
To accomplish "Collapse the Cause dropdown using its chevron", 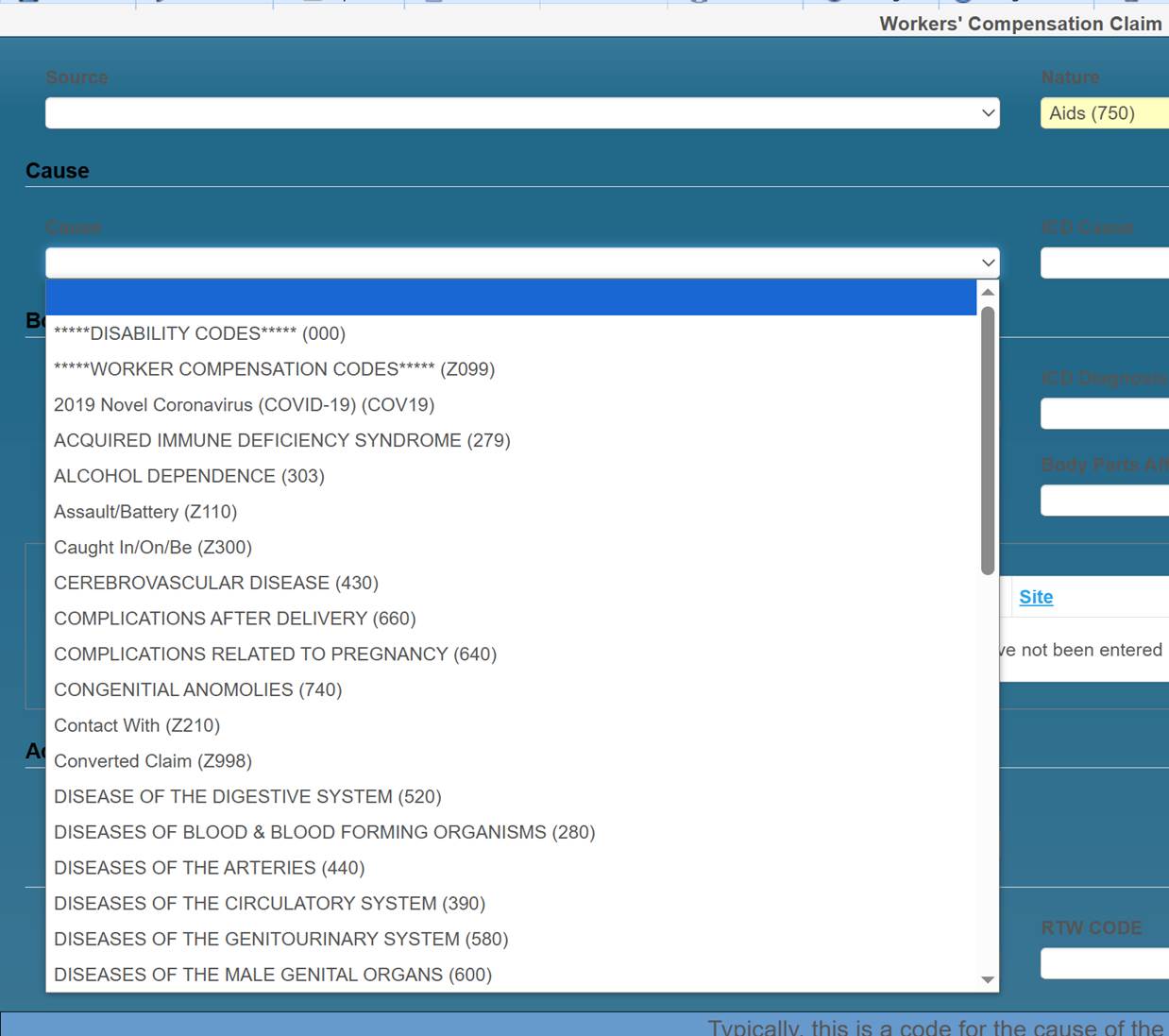I will point(988,263).
